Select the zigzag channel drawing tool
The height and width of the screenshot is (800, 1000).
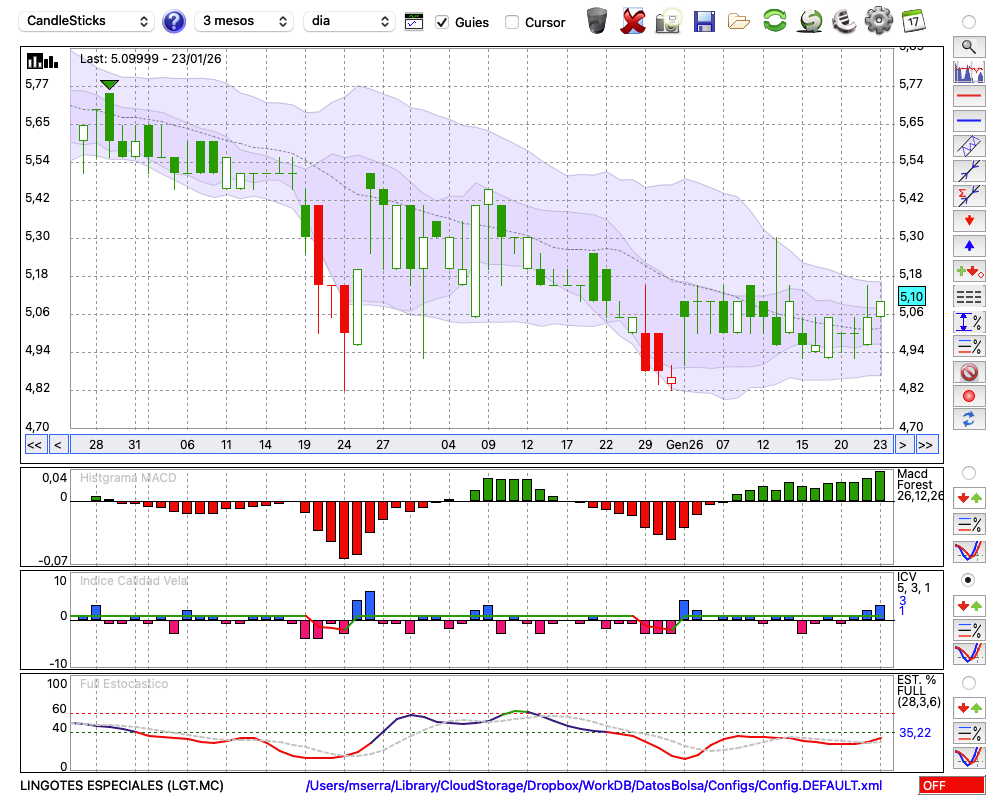coord(969,145)
